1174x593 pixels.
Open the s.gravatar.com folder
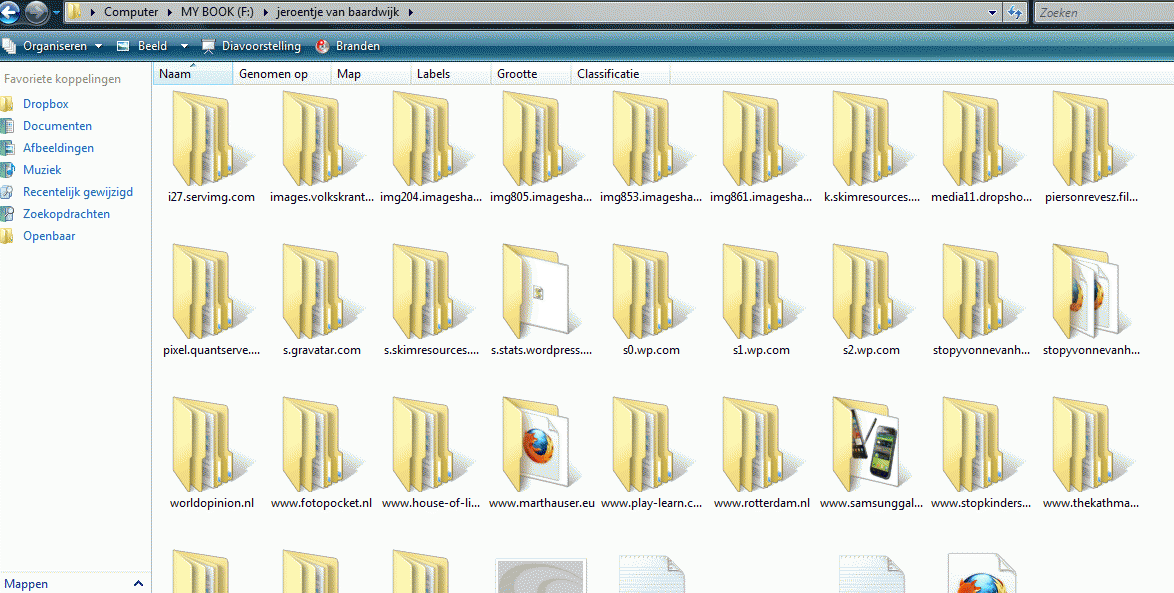pyautogui.click(x=322, y=300)
